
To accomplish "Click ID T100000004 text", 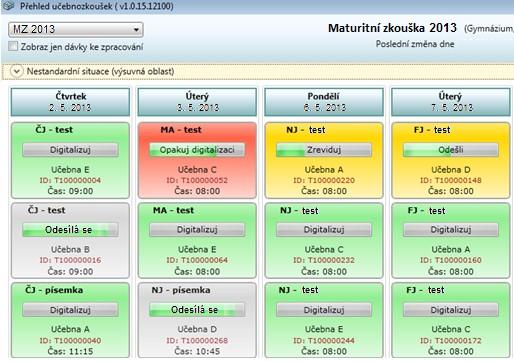I will (x=70, y=180).
